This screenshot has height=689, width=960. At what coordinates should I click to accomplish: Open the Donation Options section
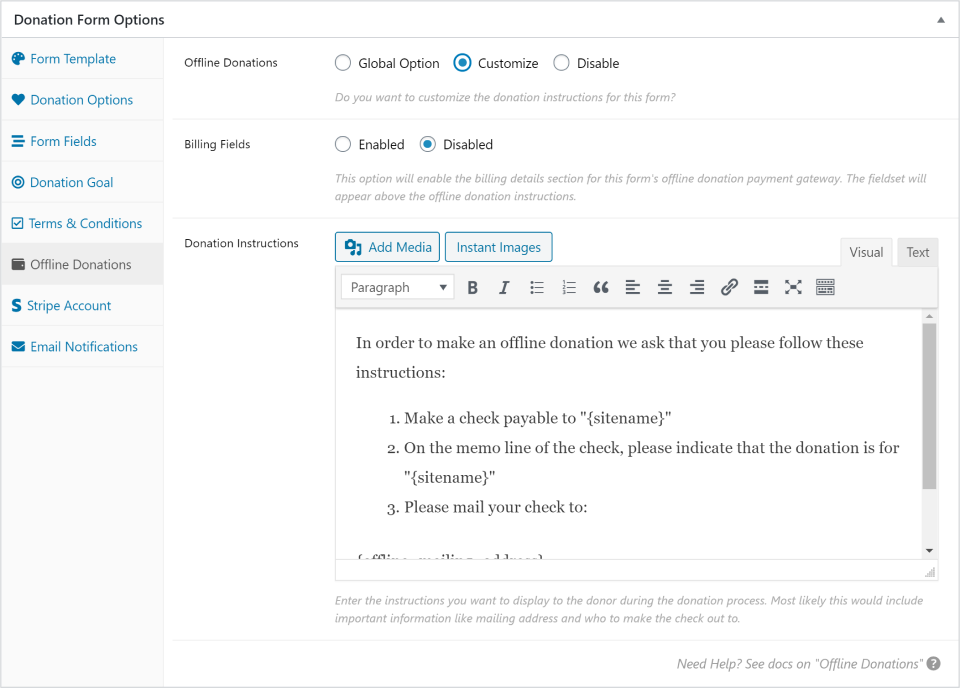click(82, 100)
